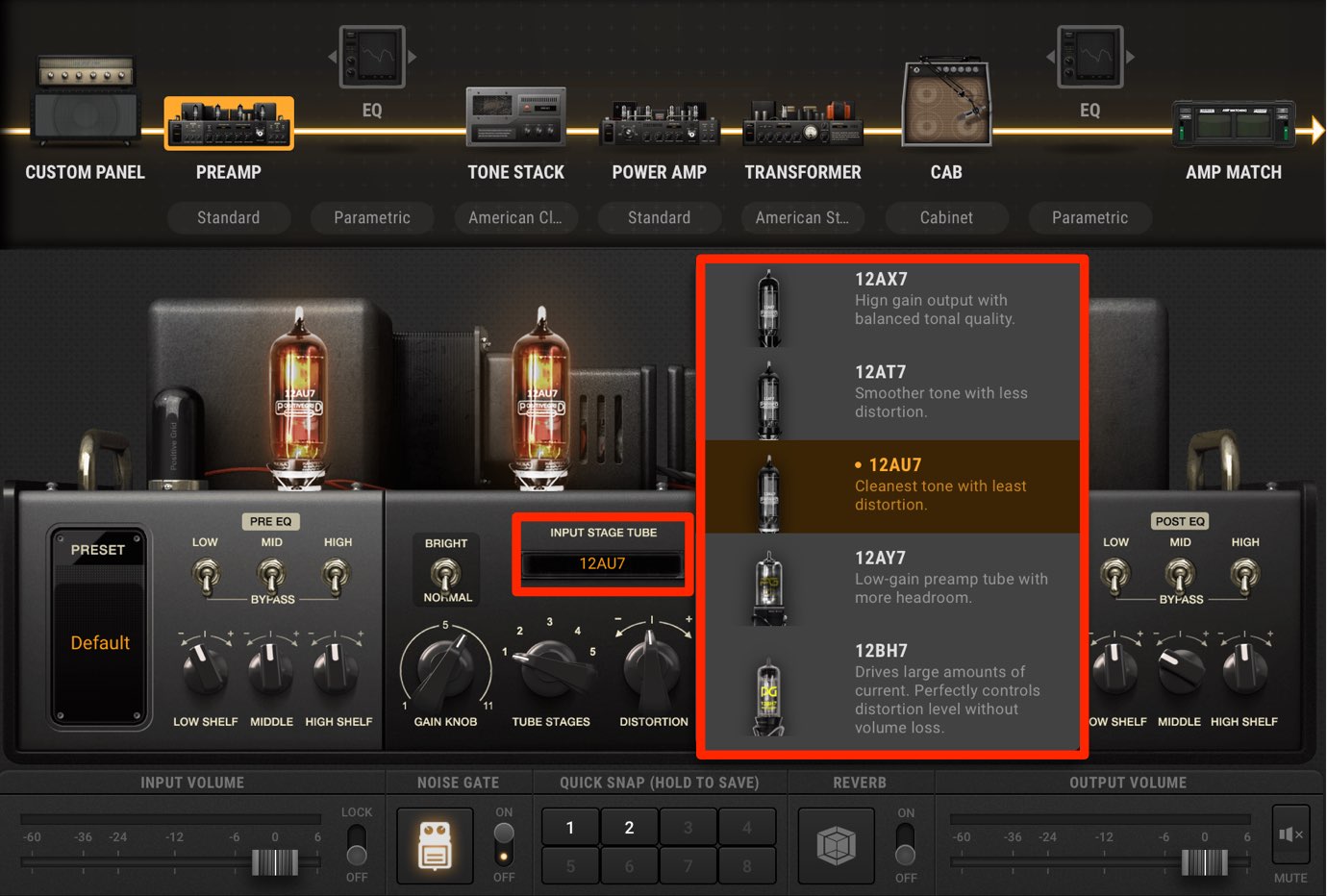1327x896 pixels.
Task: Click Quick Snap slot 5
Action: tap(570, 865)
